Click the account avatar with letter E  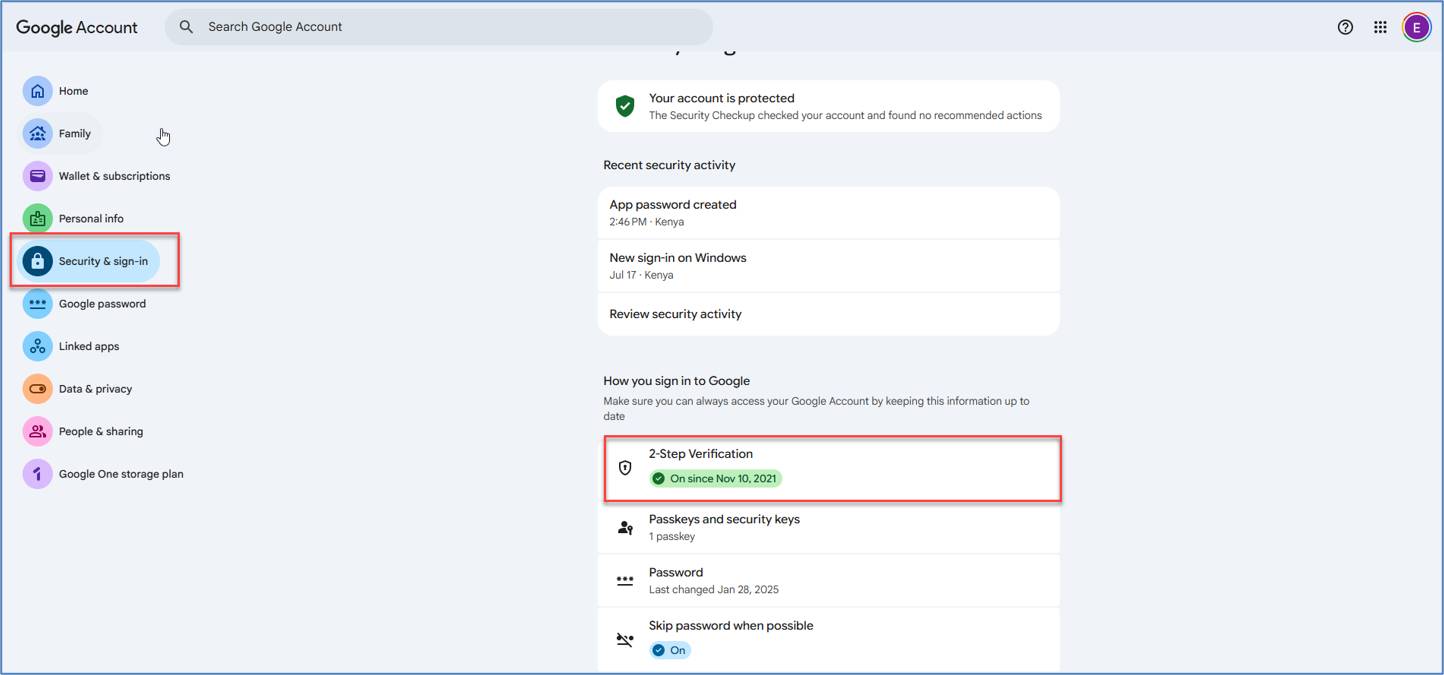tap(1416, 27)
